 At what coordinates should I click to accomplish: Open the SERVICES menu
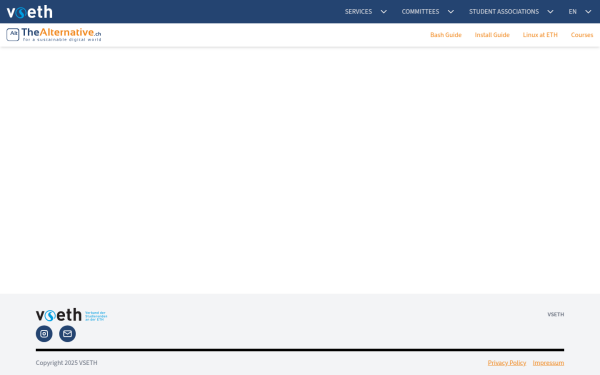(358, 12)
